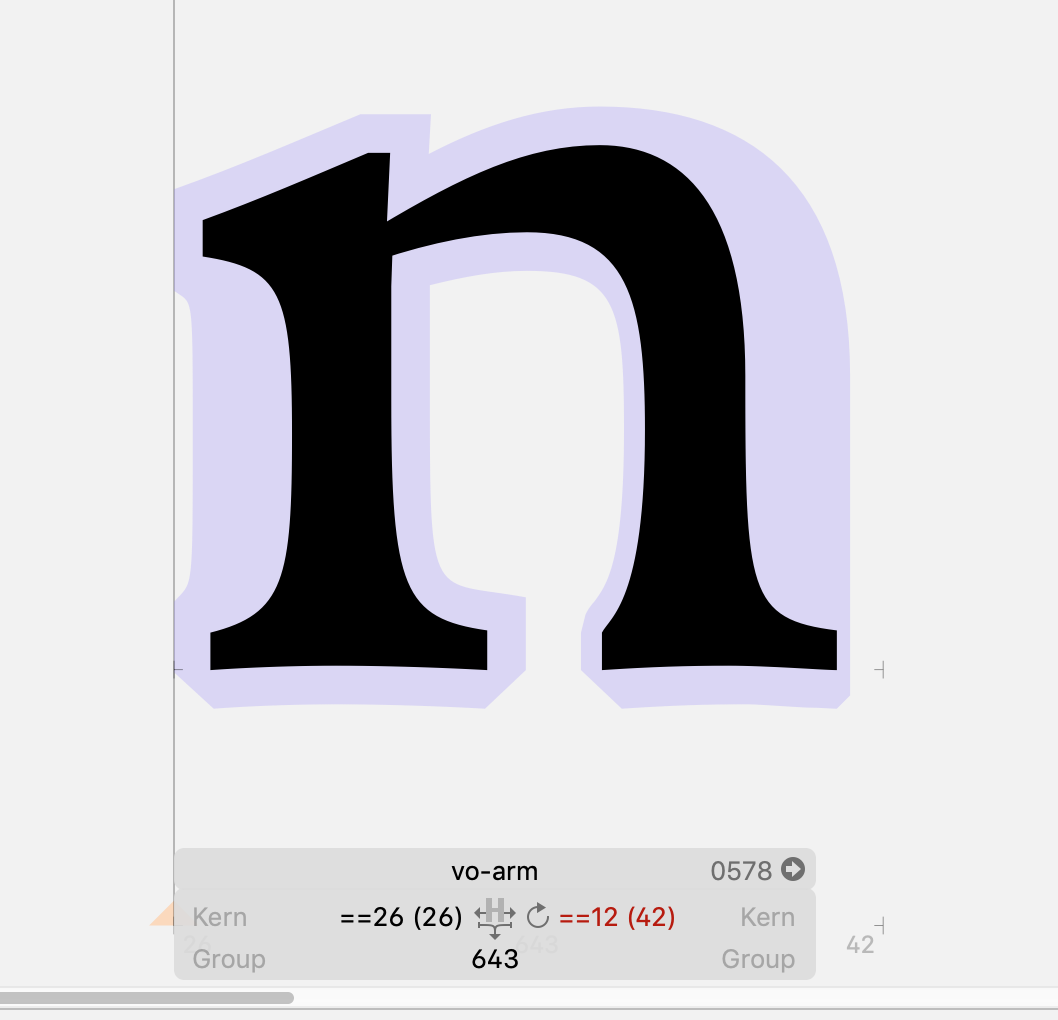Click the faded 42 value at right
This screenshot has width=1058, height=1020.
pos(860,944)
